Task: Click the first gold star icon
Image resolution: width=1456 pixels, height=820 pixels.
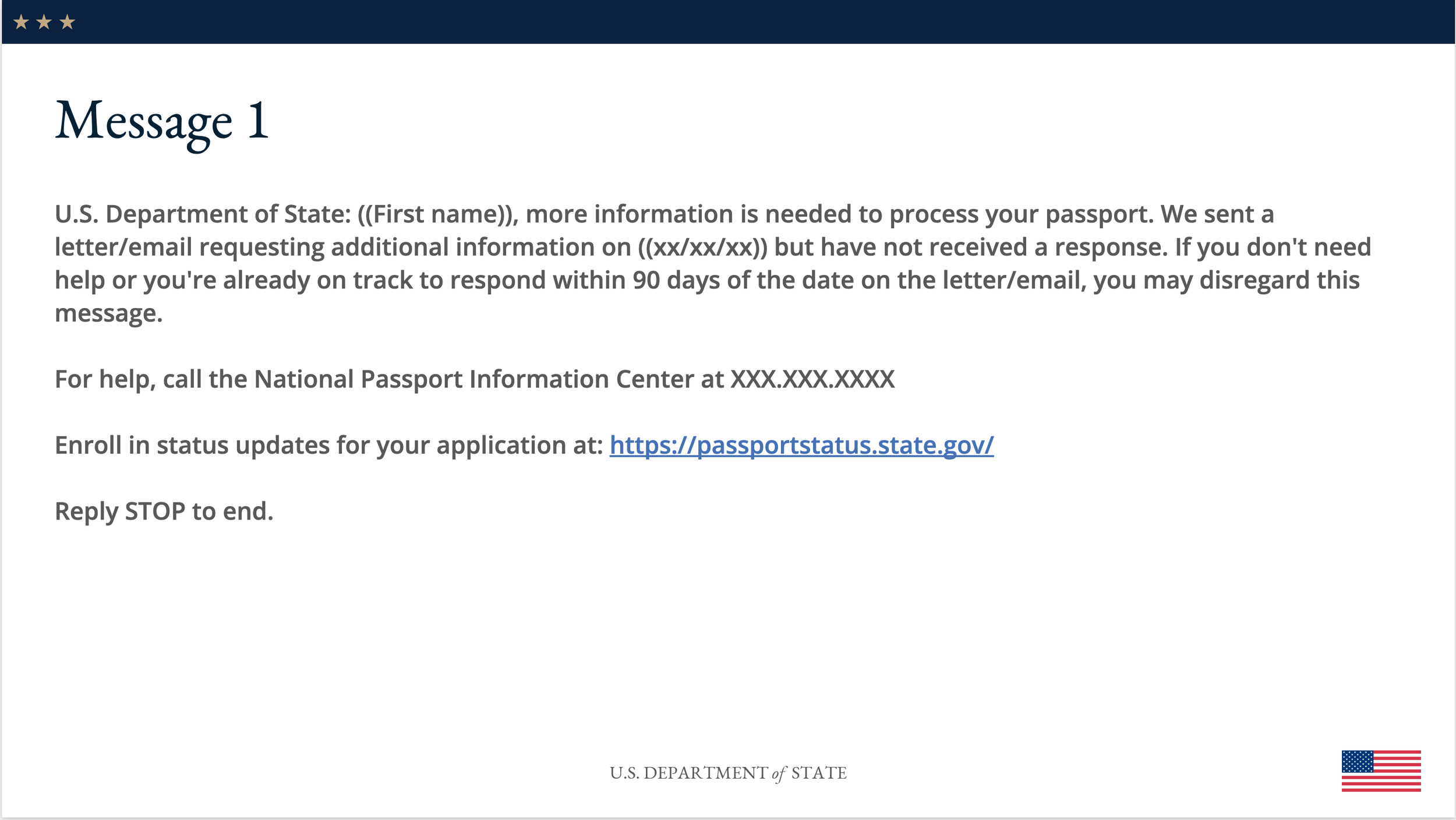Action: [x=21, y=22]
